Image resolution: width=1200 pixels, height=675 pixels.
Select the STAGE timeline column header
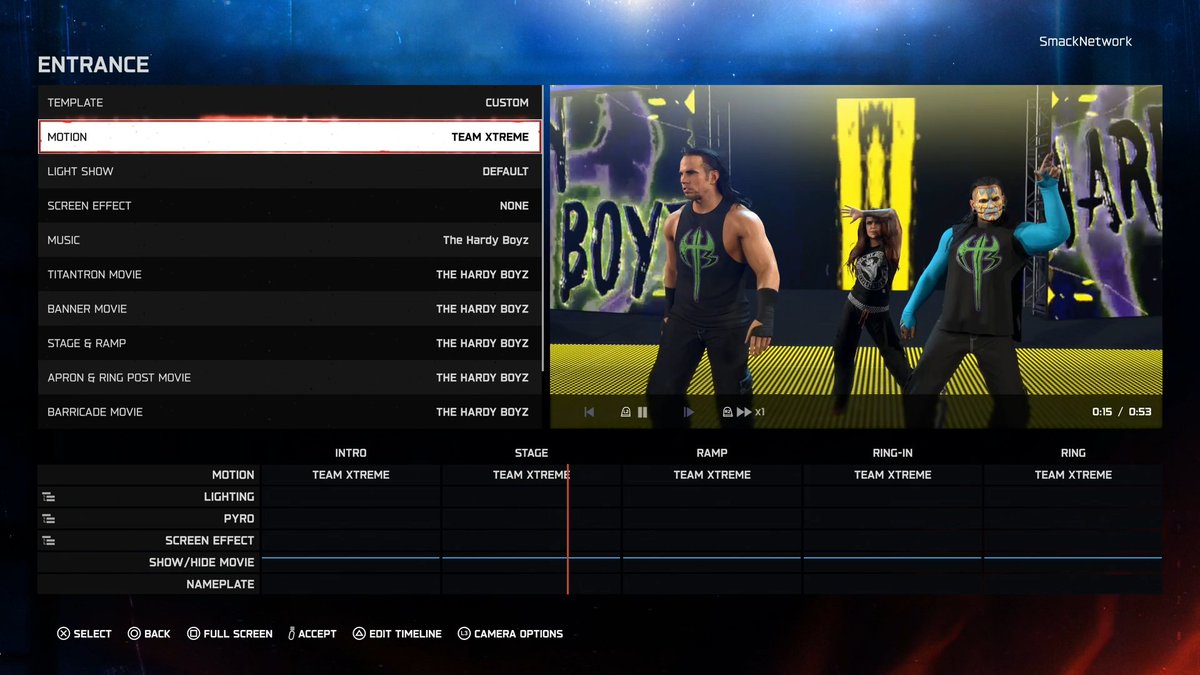531,453
